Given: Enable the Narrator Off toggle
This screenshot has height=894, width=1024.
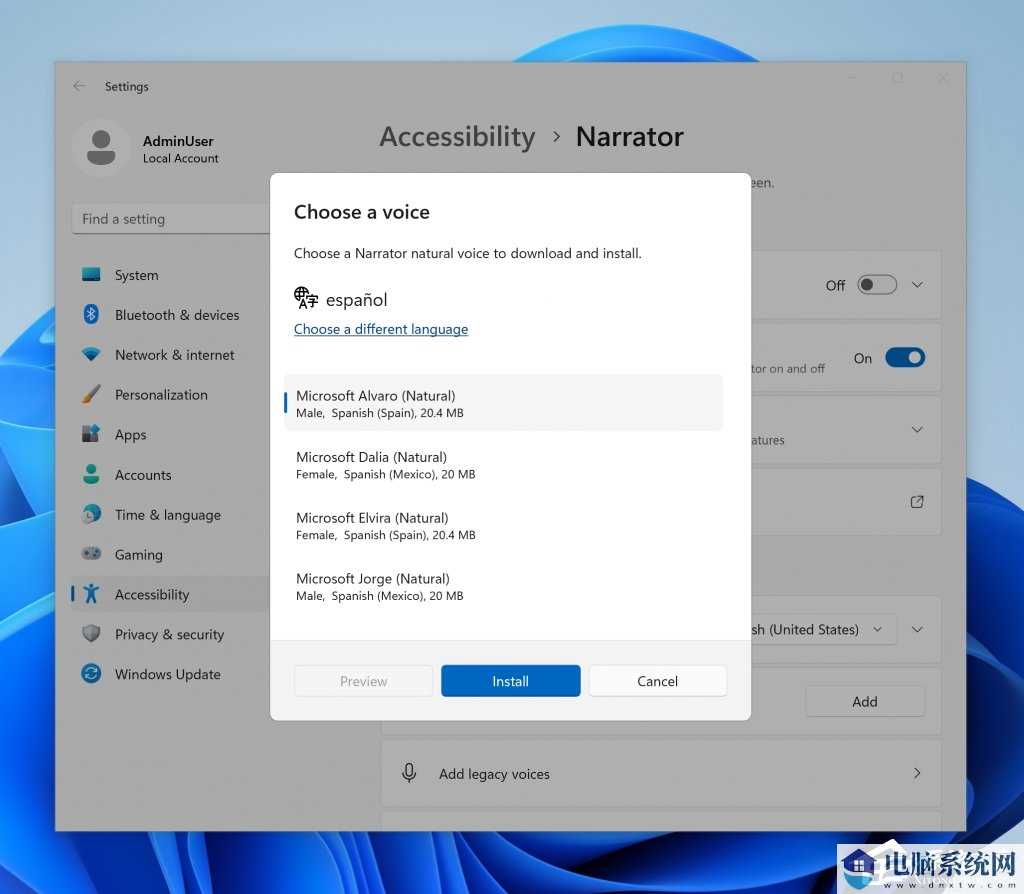Looking at the screenshot, I should pyautogui.click(x=877, y=284).
